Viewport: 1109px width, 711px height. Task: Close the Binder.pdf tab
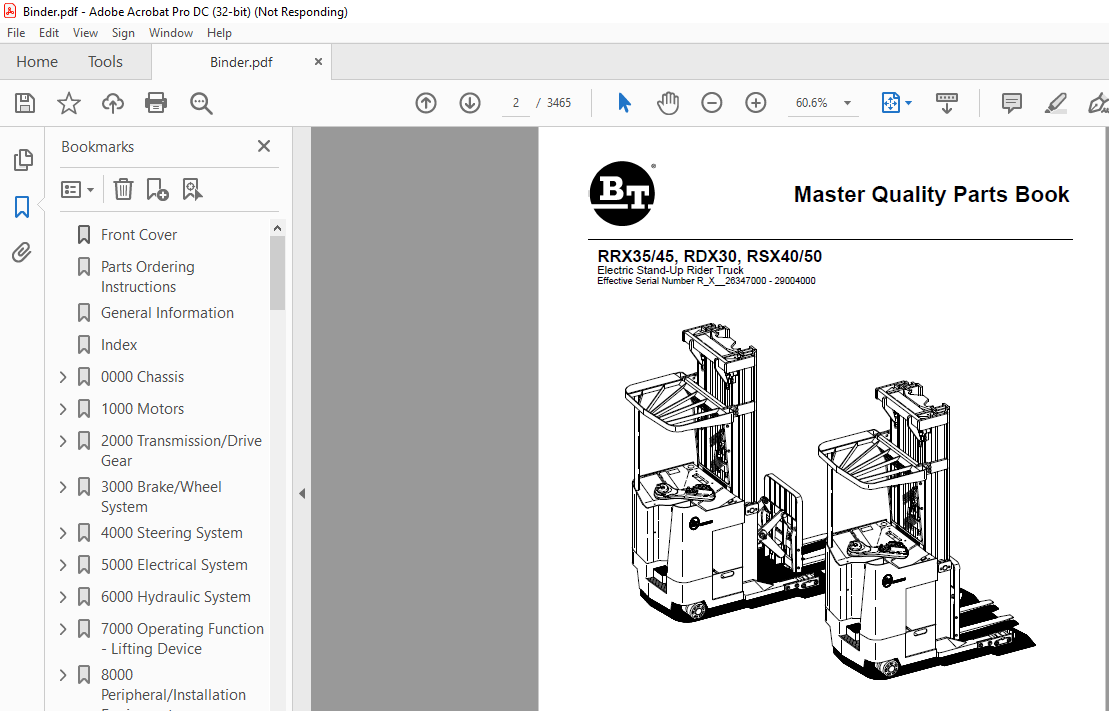pyautogui.click(x=318, y=62)
